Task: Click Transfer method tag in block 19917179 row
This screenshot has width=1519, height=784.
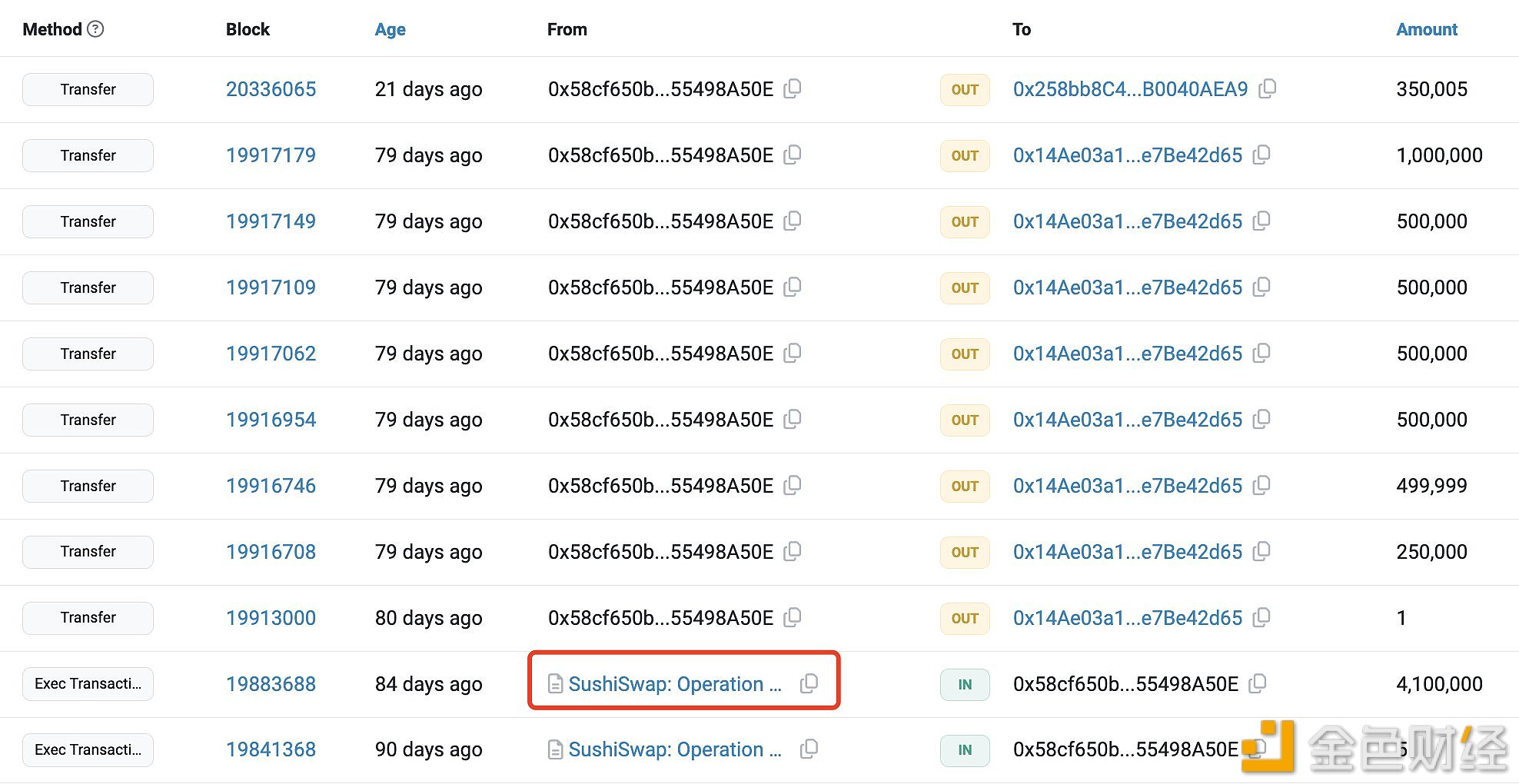Action: (x=88, y=155)
